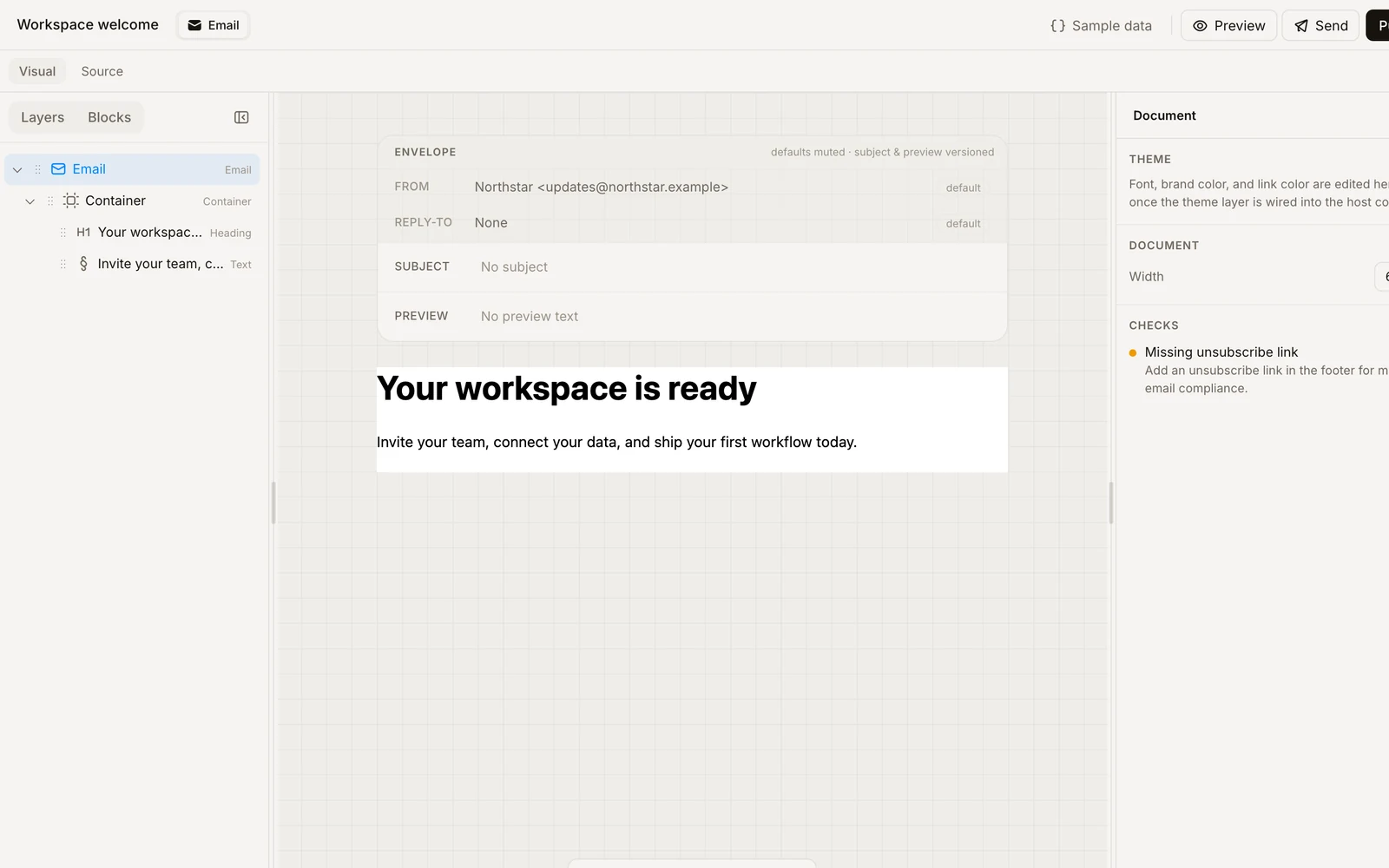This screenshot has height=868, width=1389.
Task: Click the Email type badge button
Action: click(x=214, y=25)
